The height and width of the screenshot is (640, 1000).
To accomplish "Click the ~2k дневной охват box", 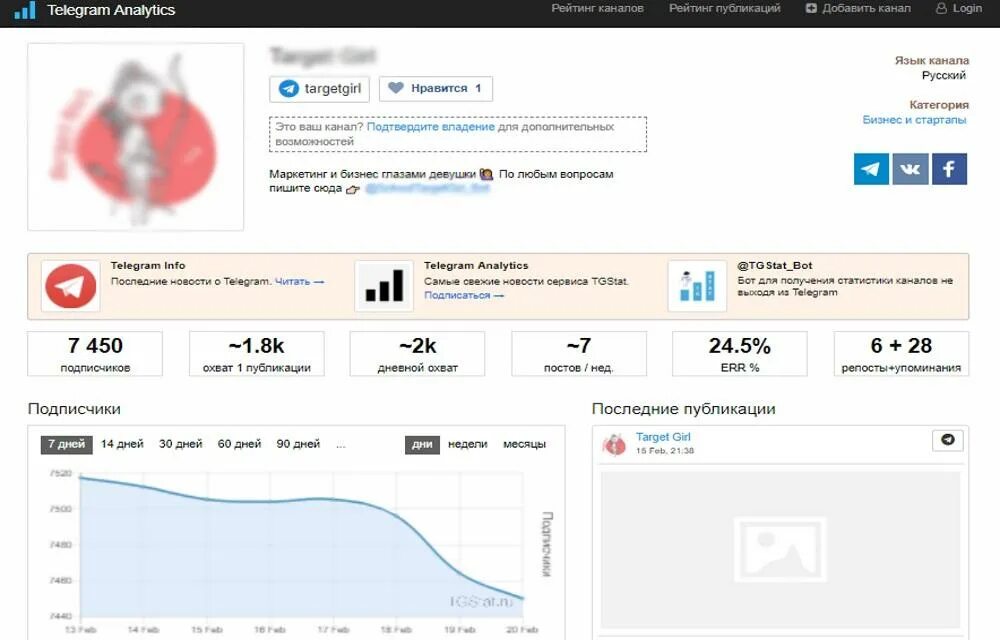I will coord(418,354).
